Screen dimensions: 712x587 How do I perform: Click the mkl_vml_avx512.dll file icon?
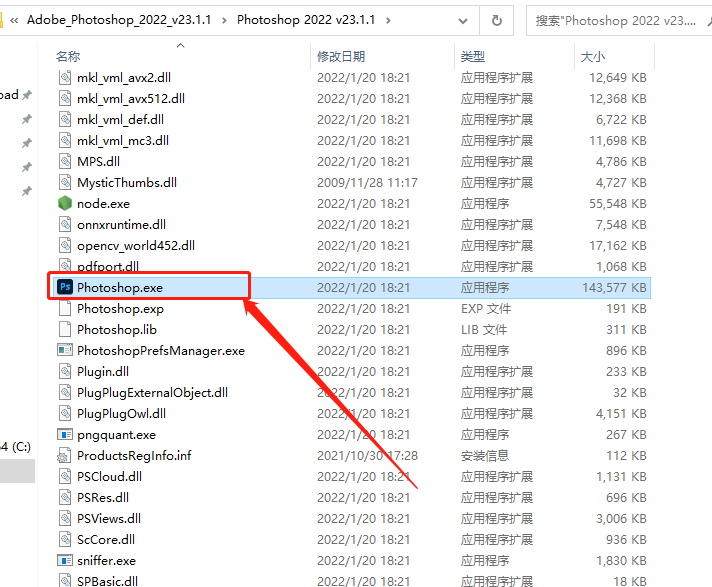[x=65, y=98]
